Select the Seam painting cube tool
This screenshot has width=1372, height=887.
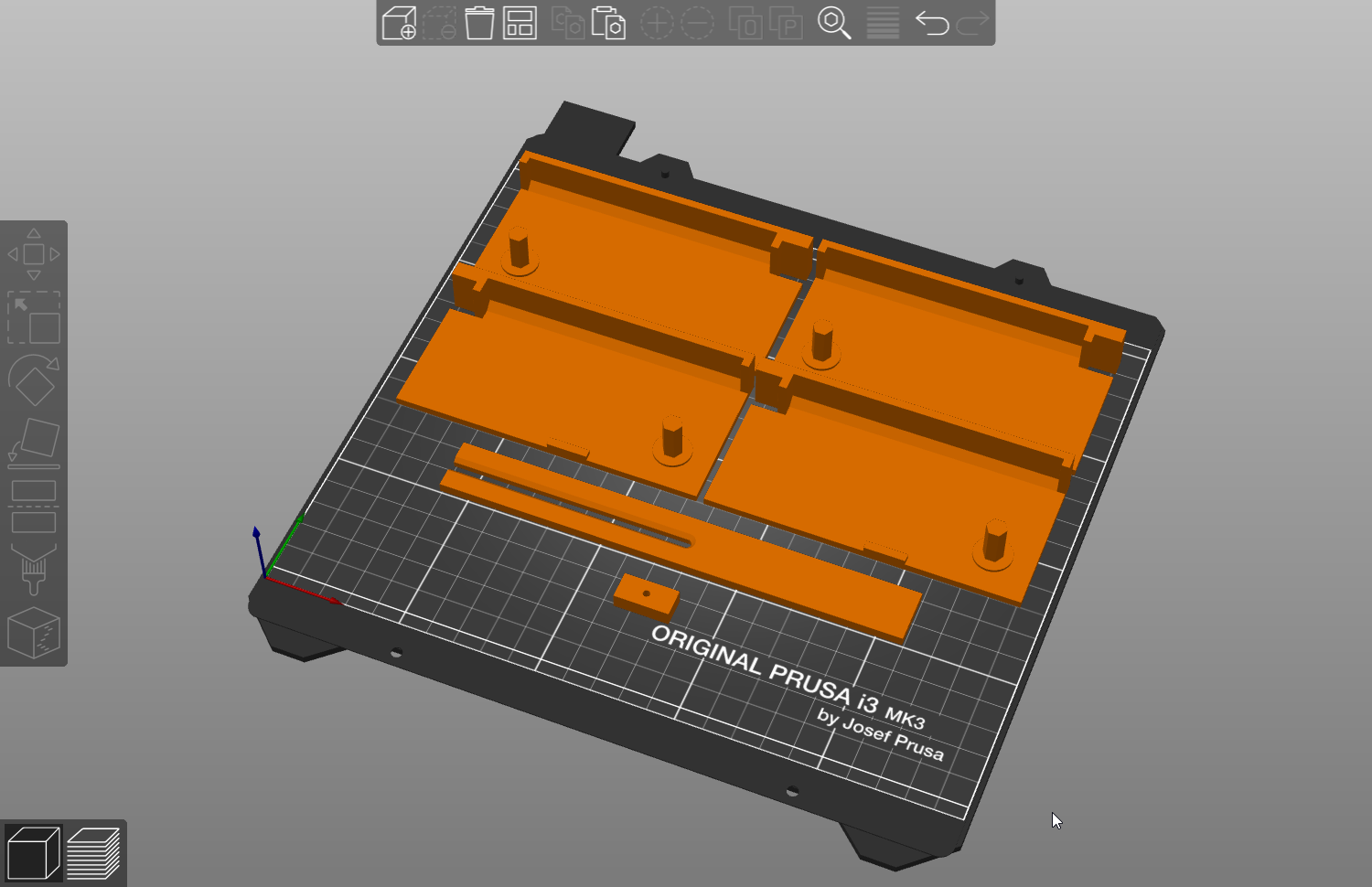click(34, 632)
